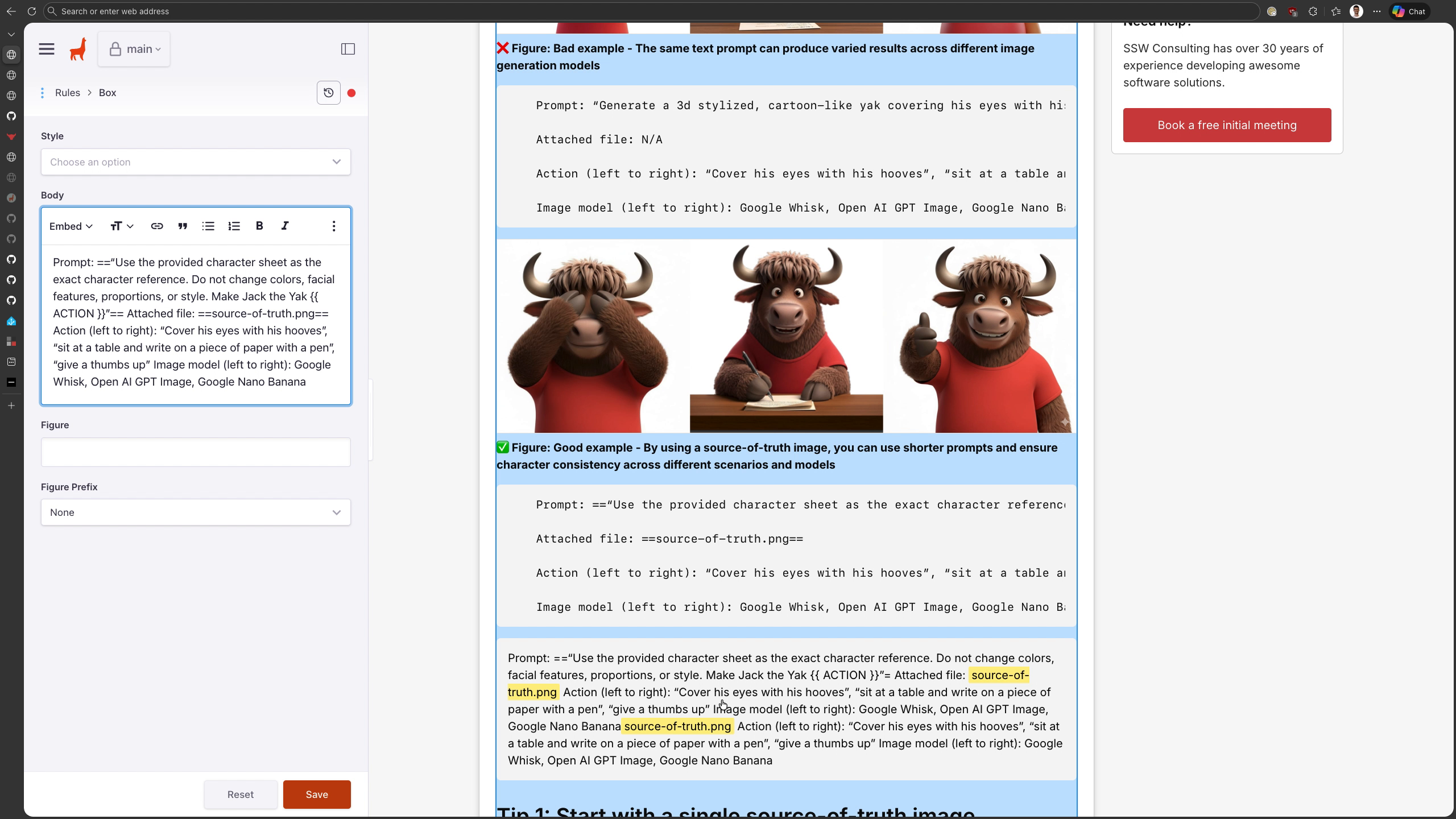Open the three-dot overflow menu in toolbar
The image size is (1456, 819).
click(x=333, y=226)
